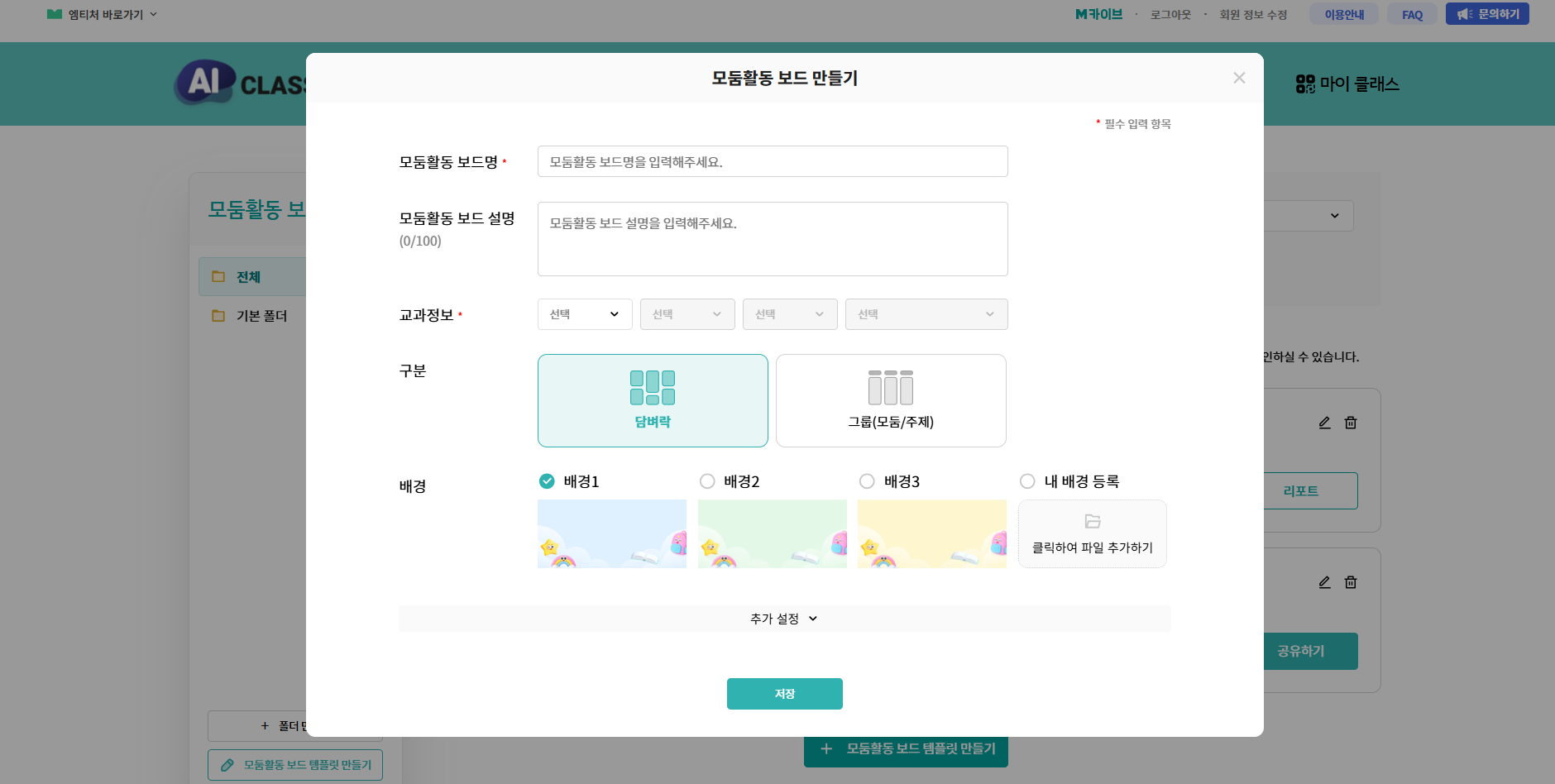Open the FAQ page
The image size is (1555, 784).
click(x=1412, y=15)
